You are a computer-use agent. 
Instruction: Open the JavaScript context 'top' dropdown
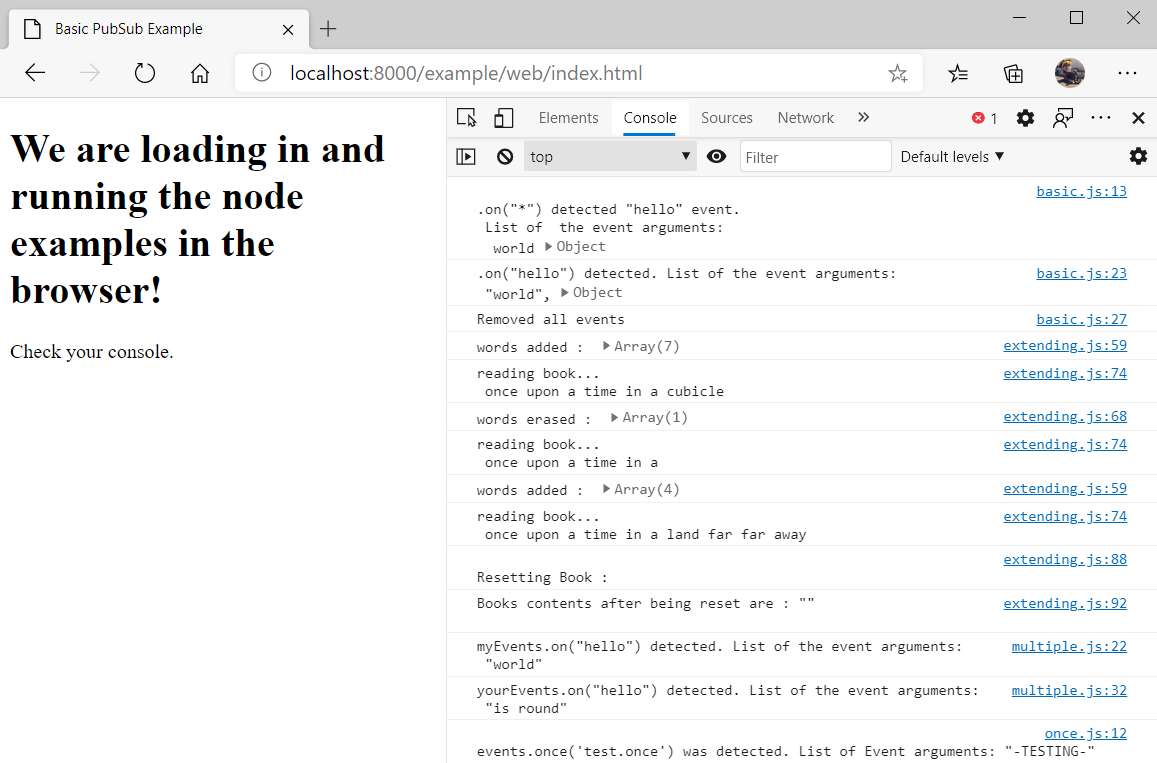(x=610, y=156)
